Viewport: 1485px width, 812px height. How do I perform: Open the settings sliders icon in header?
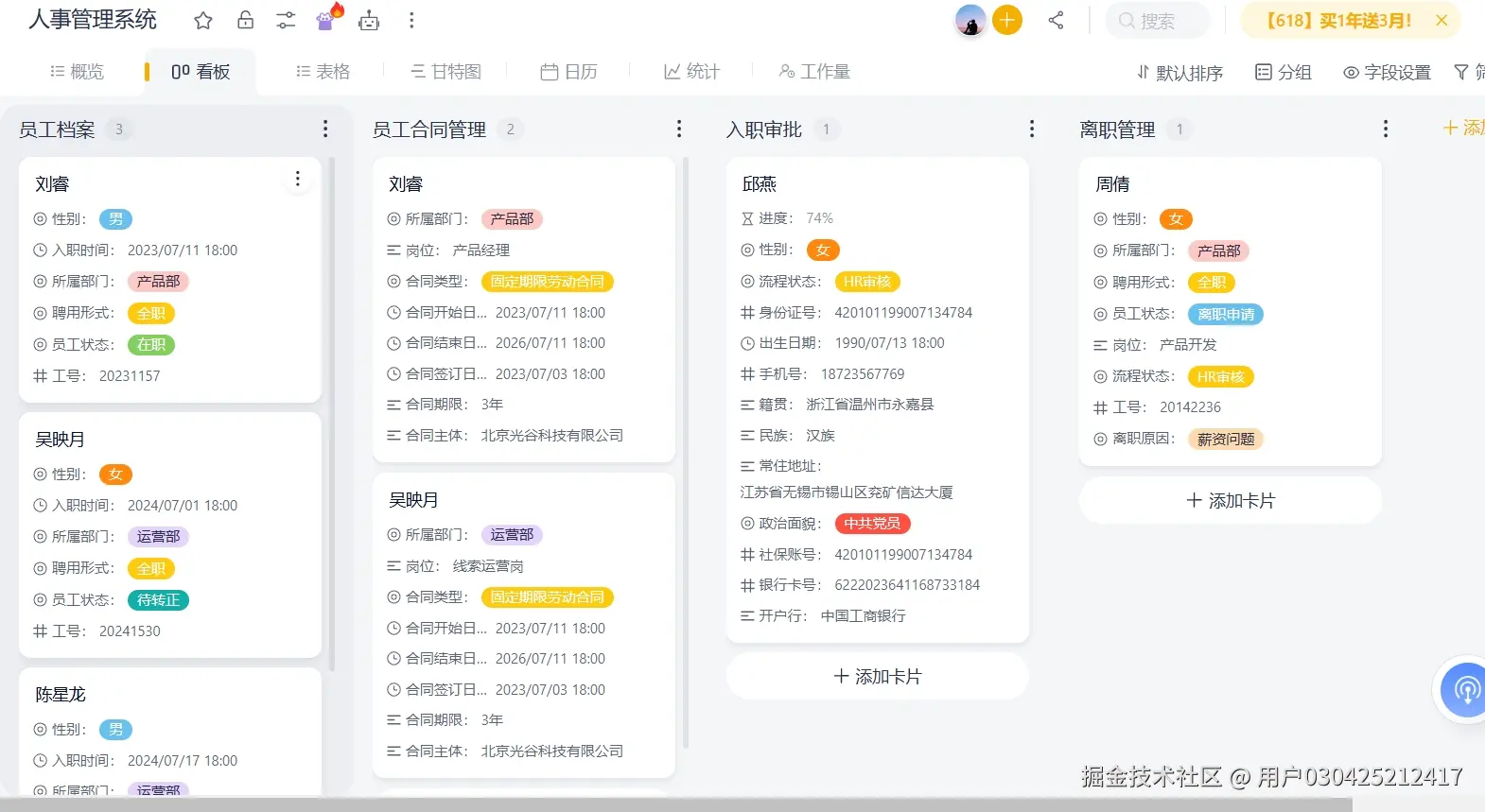286,20
